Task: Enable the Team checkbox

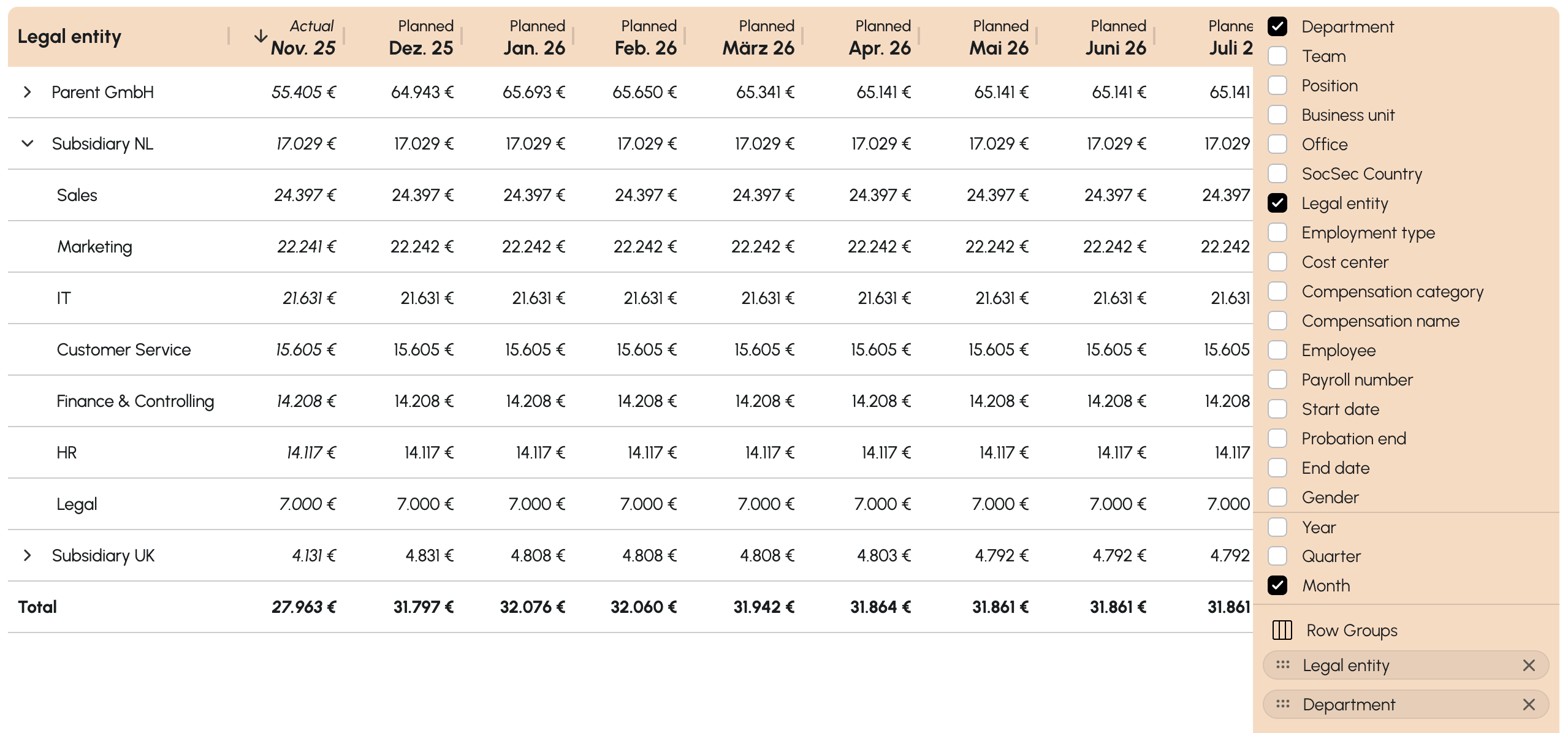Action: point(1277,56)
